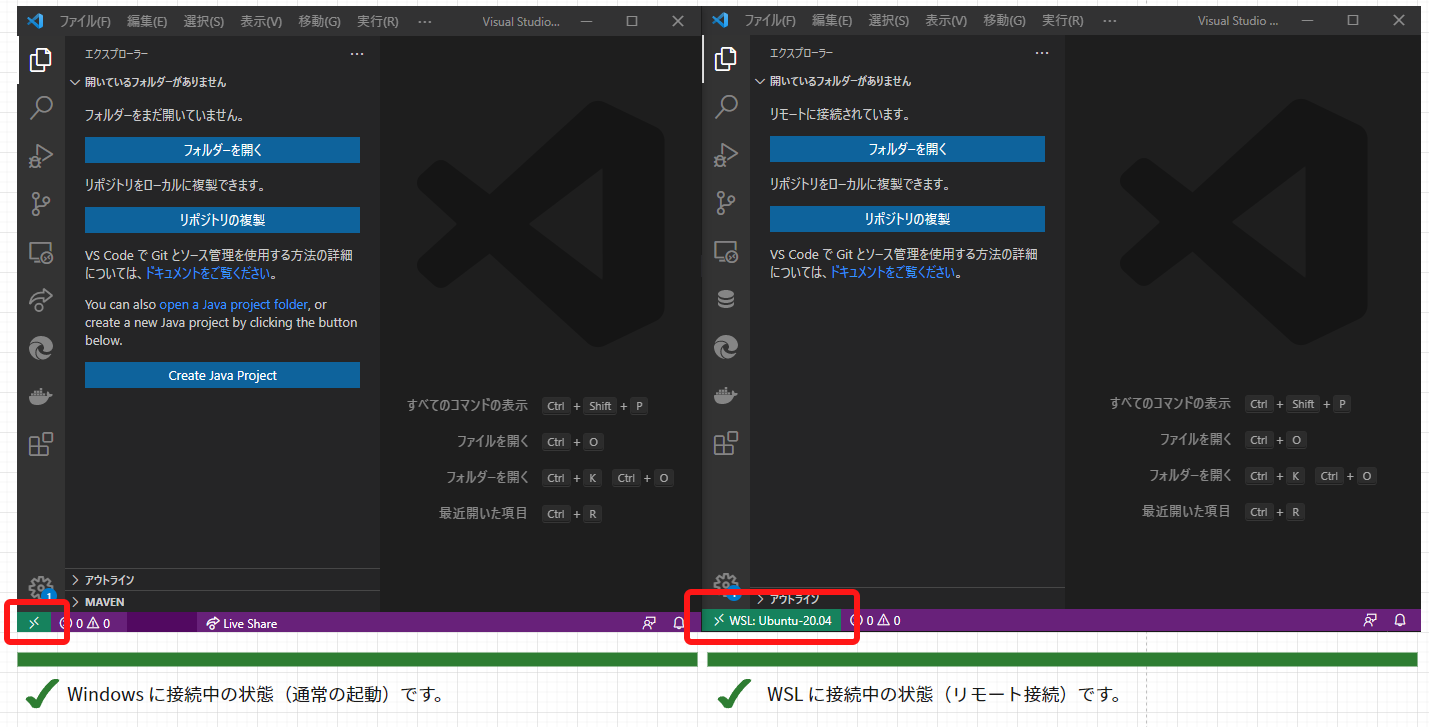Open Extensions view in left VS Code window
Screen dimensions: 1429x727
pos(41,444)
